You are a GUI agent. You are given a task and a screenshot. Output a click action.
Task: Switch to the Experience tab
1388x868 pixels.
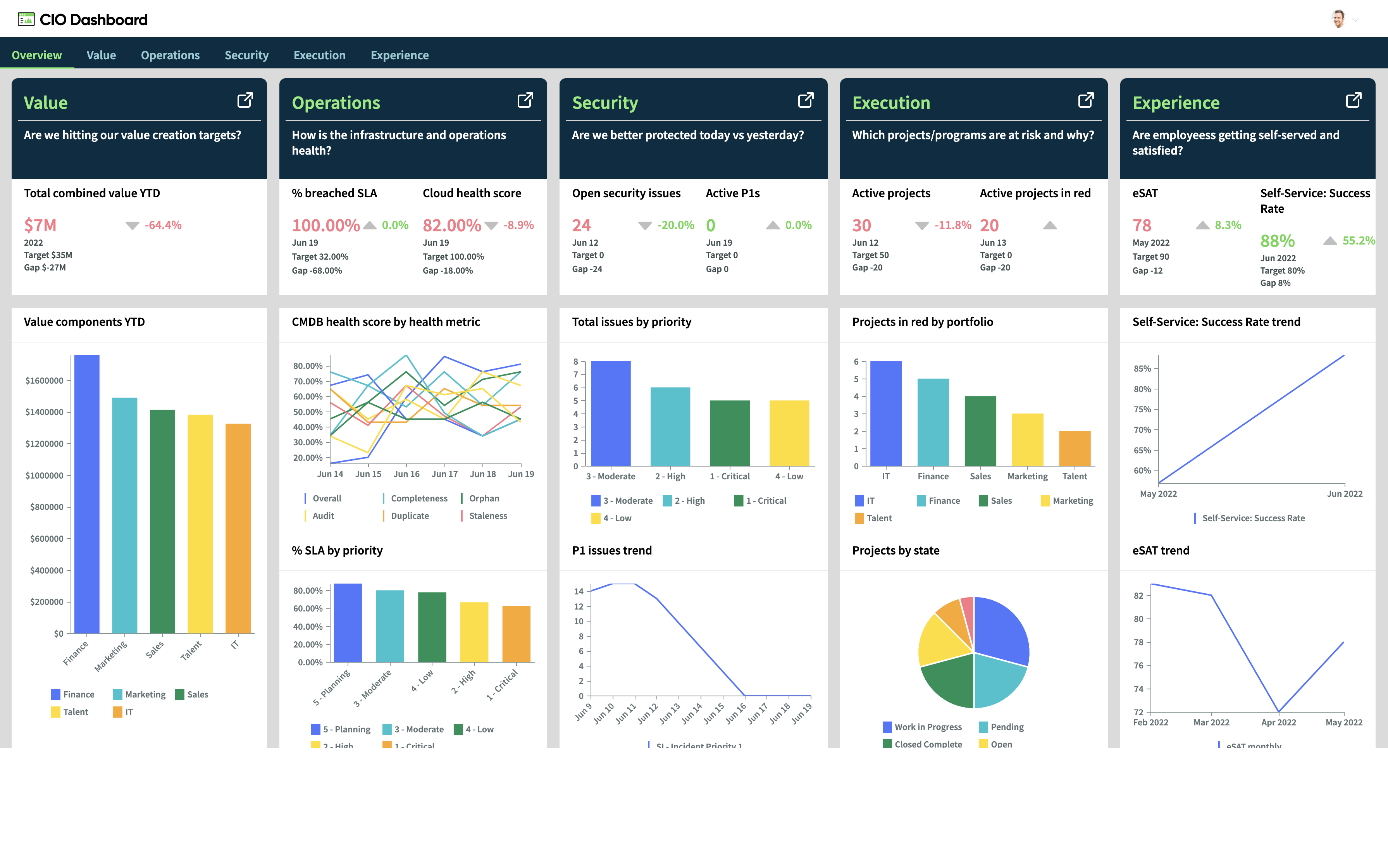[x=400, y=55]
